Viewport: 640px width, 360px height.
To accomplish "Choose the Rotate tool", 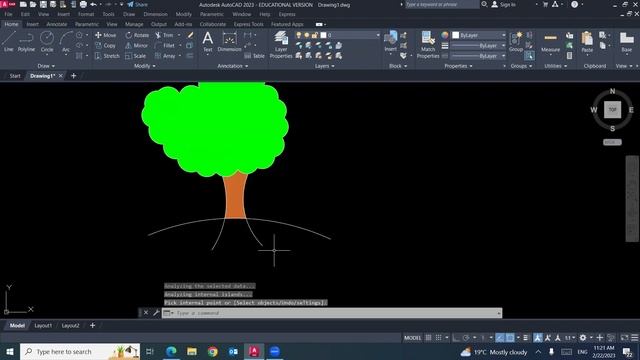I will point(137,35).
